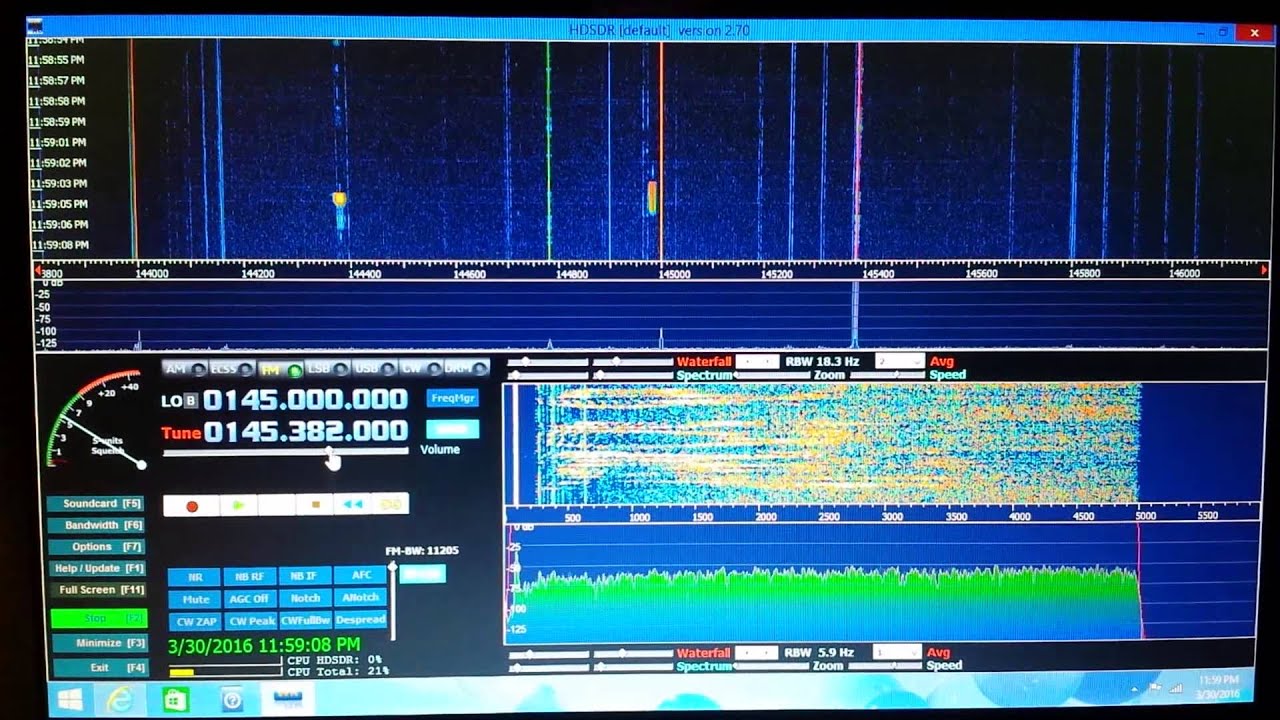This screenshot has height=720, width=1280.
Task: Click the date-time readout 3/30/2016 11:59:08 PM
Action: coord(264,646)
